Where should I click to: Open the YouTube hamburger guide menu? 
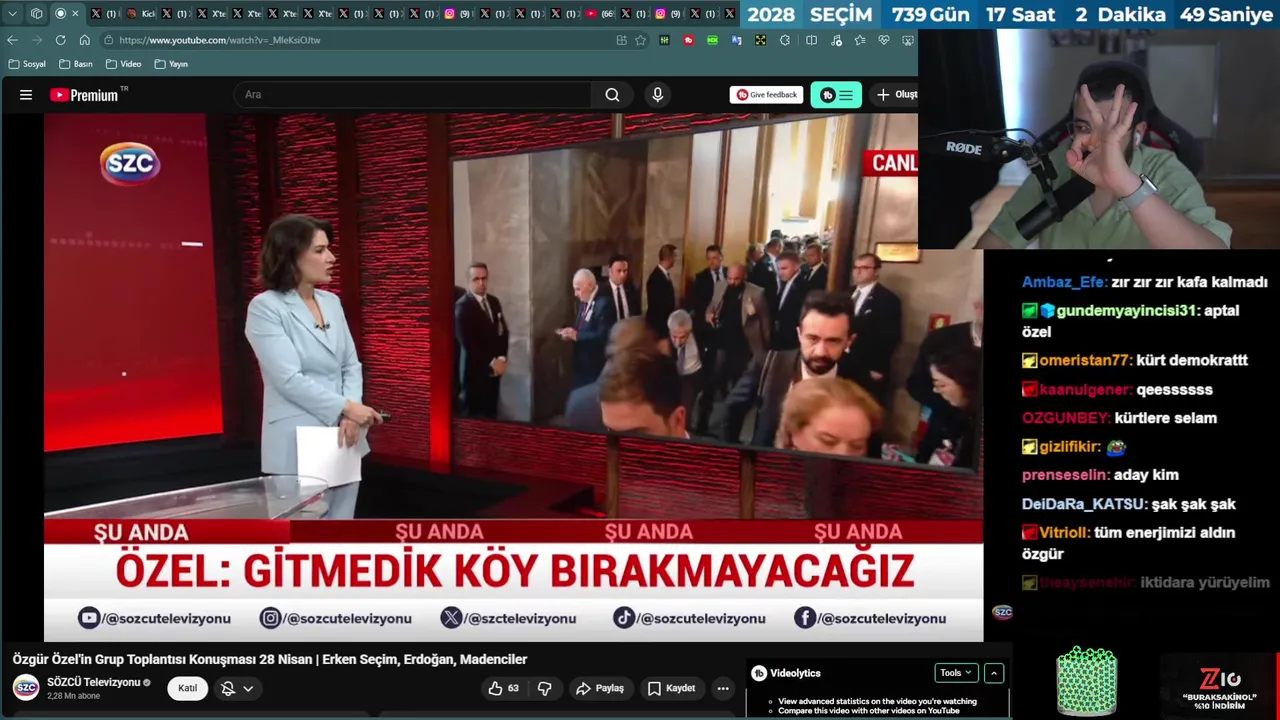26,95
